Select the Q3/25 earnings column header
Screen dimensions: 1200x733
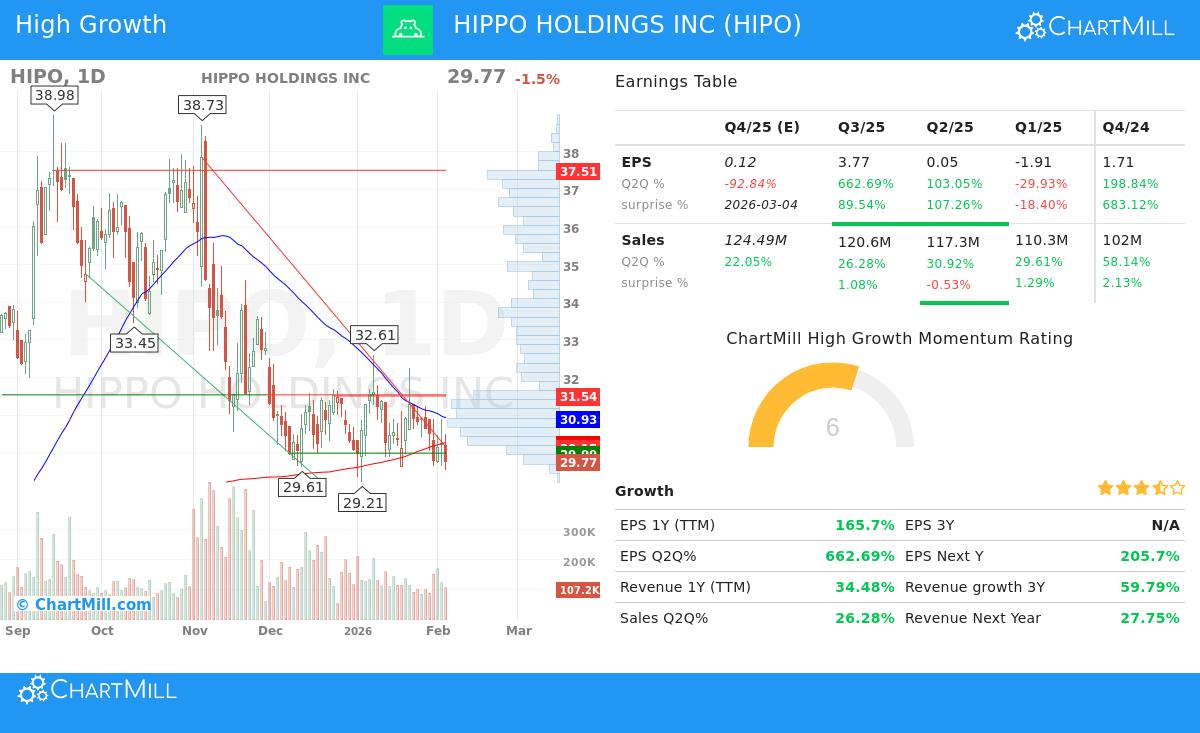click(861, 127)
